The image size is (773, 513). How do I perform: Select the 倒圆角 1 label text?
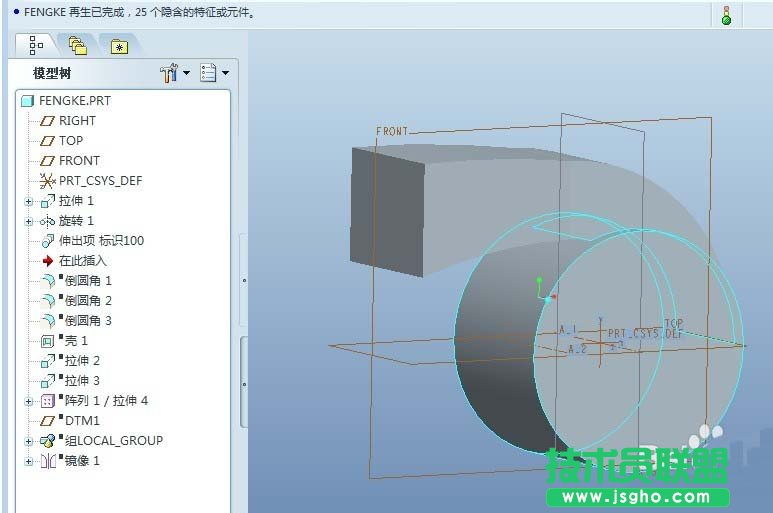pyautogui.click(x=88, y=281)
